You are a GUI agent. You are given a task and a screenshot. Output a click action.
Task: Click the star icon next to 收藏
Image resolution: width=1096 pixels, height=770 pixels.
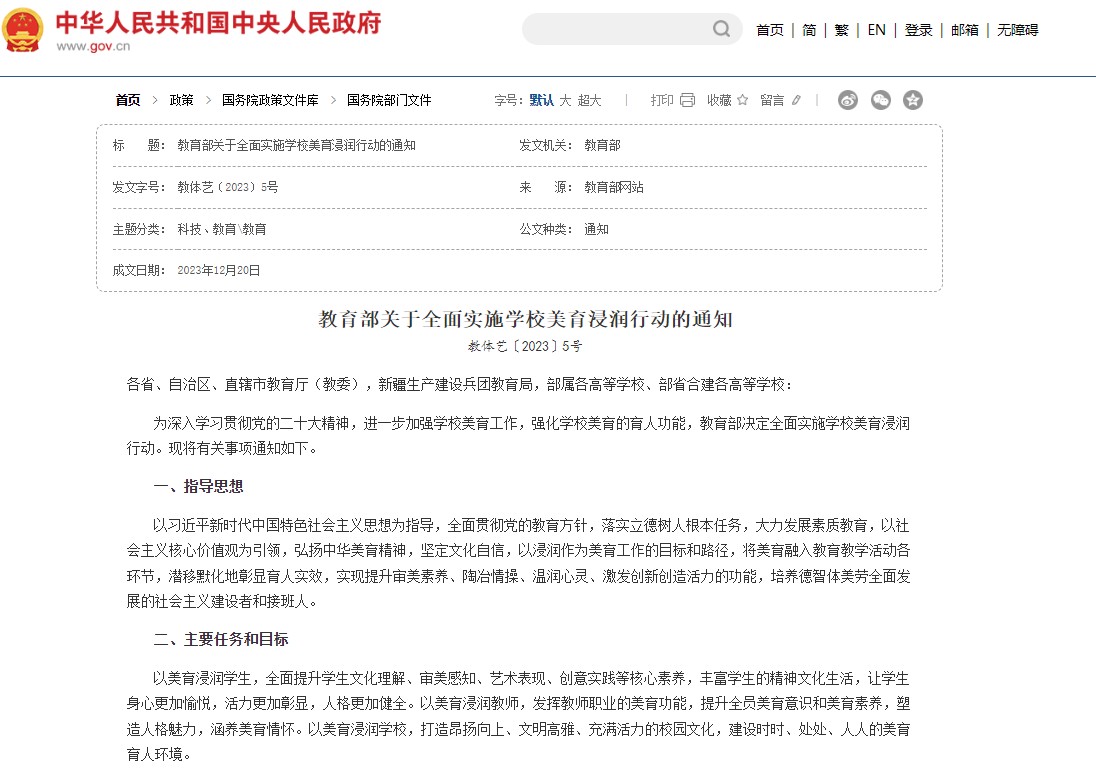click(x=743, y=100)
